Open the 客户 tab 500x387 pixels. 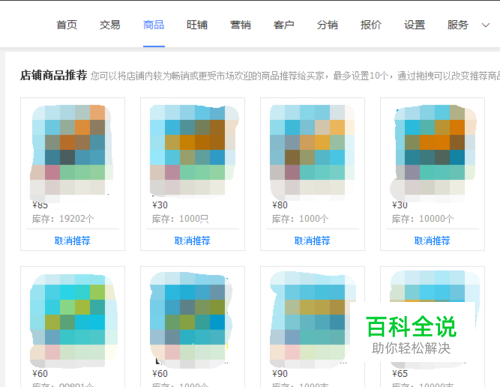(x=284, y=25)
